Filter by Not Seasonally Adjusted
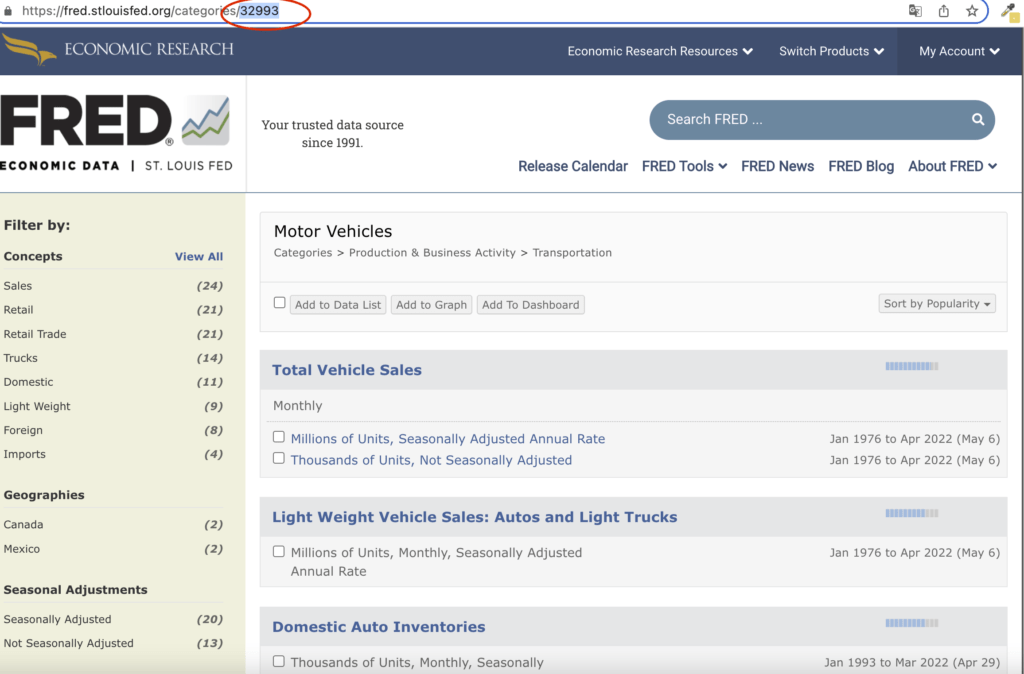Screen dimensions: 1024x674 pyautogui.click(x=69, y=643)
